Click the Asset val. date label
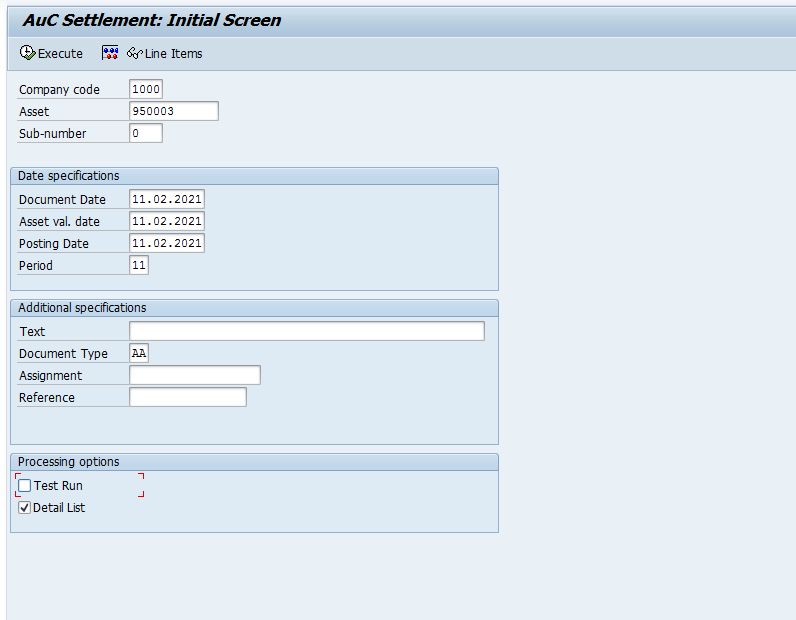The width and height of the screenshot is (796, 620). (x=59, y=222)
